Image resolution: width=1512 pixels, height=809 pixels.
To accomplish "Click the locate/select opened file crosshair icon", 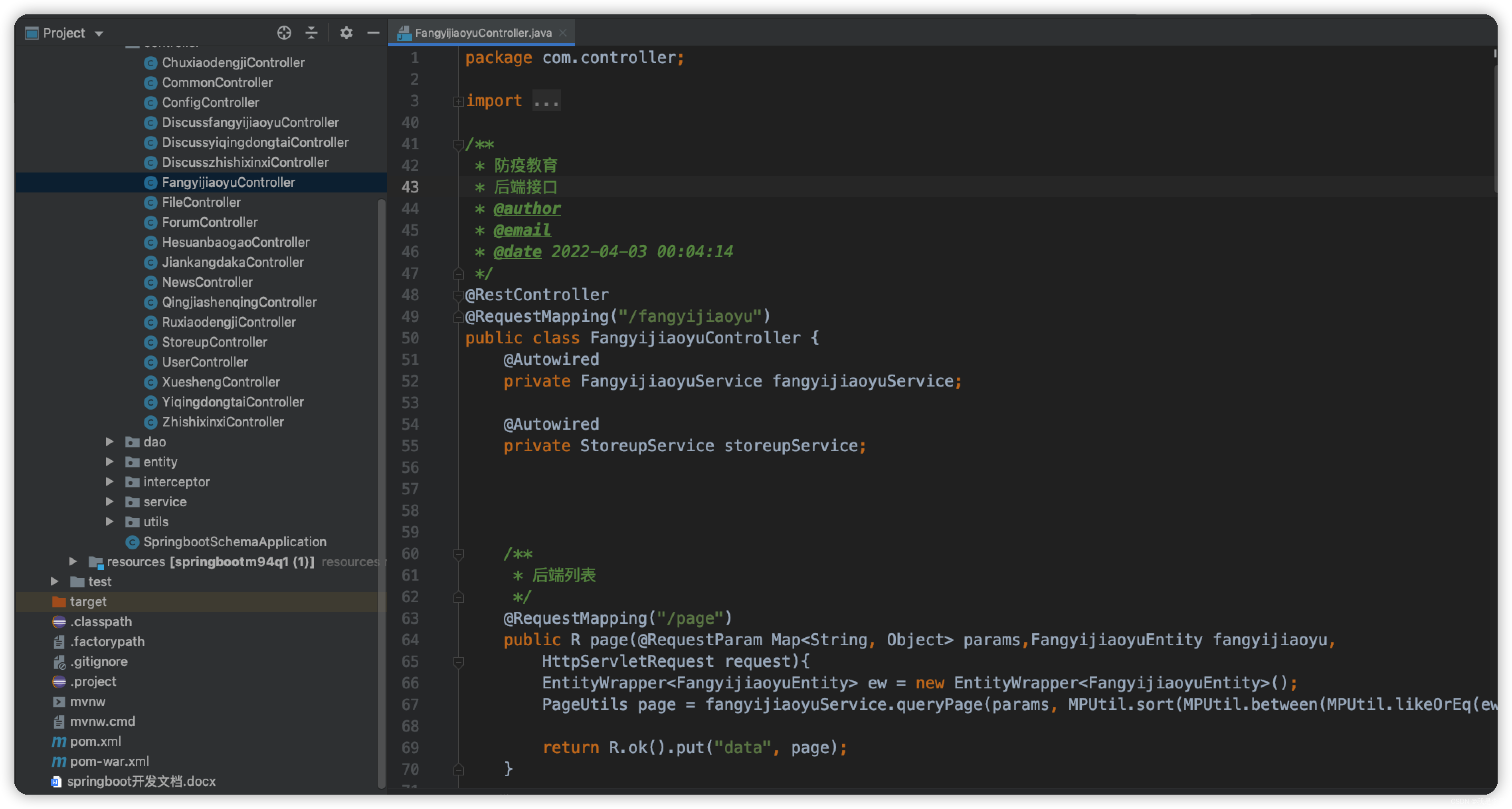I will click(x=284, y=33).
